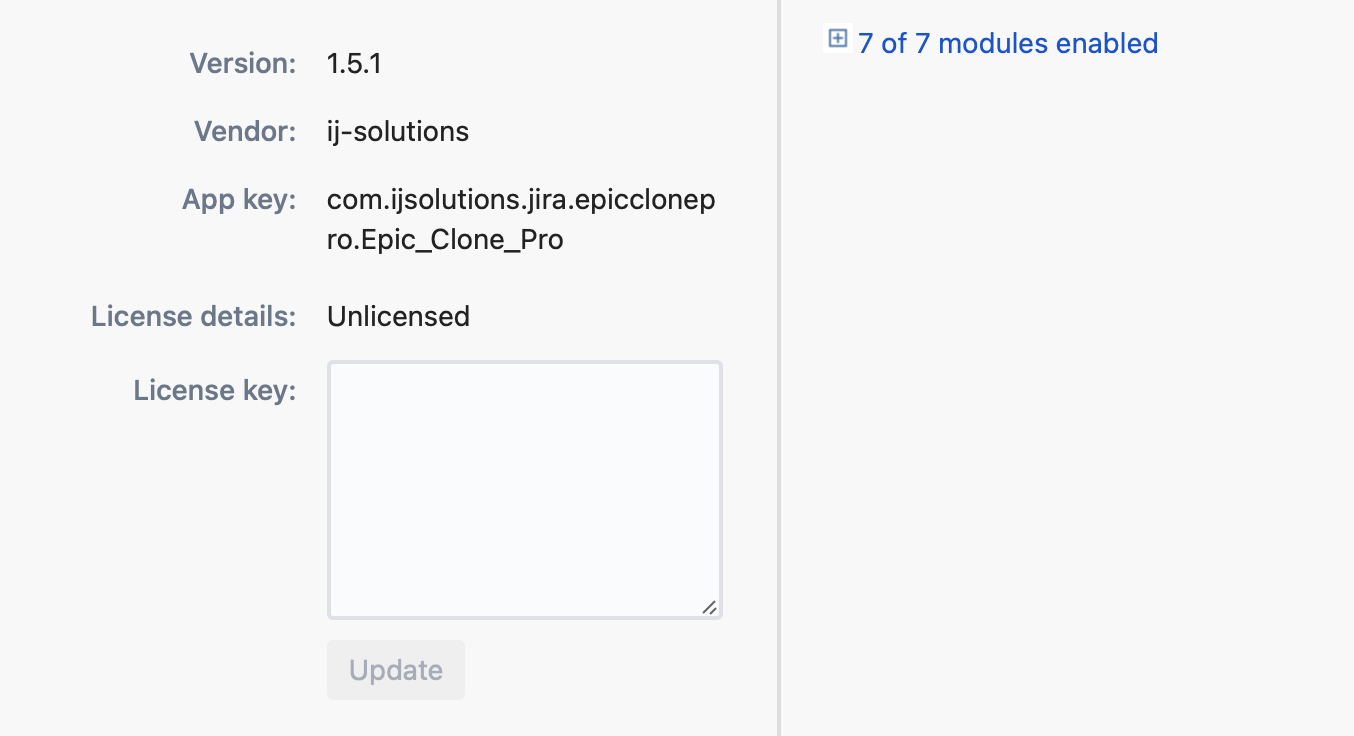The width and height of the screenshot is (1354, 736).
Task: Expand the modules list plus icon
Action: pos(838,40)
